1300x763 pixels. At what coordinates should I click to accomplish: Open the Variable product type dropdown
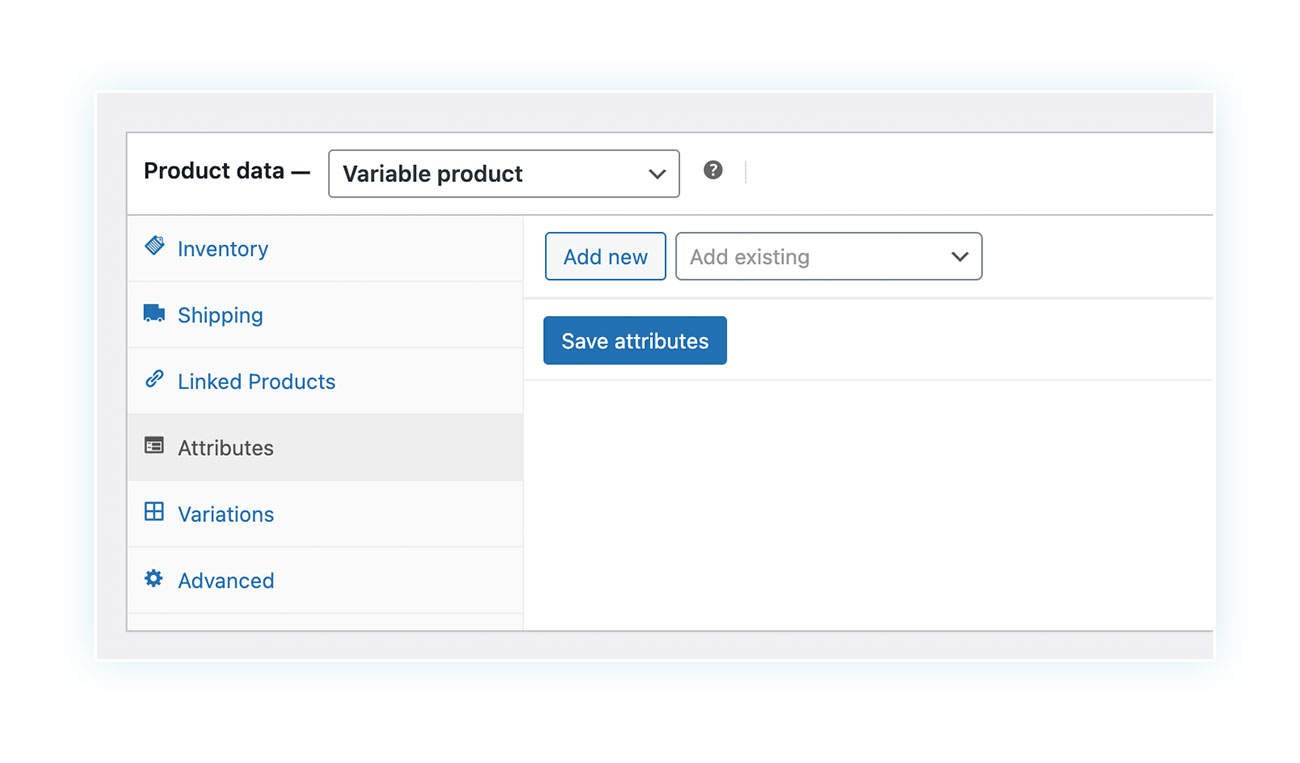[x=504, y=174]
